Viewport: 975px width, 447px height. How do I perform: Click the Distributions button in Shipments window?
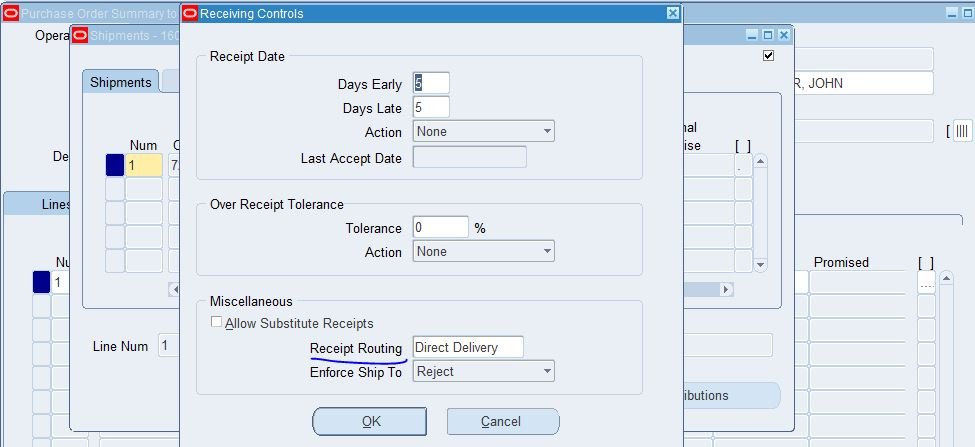point(731,395)
